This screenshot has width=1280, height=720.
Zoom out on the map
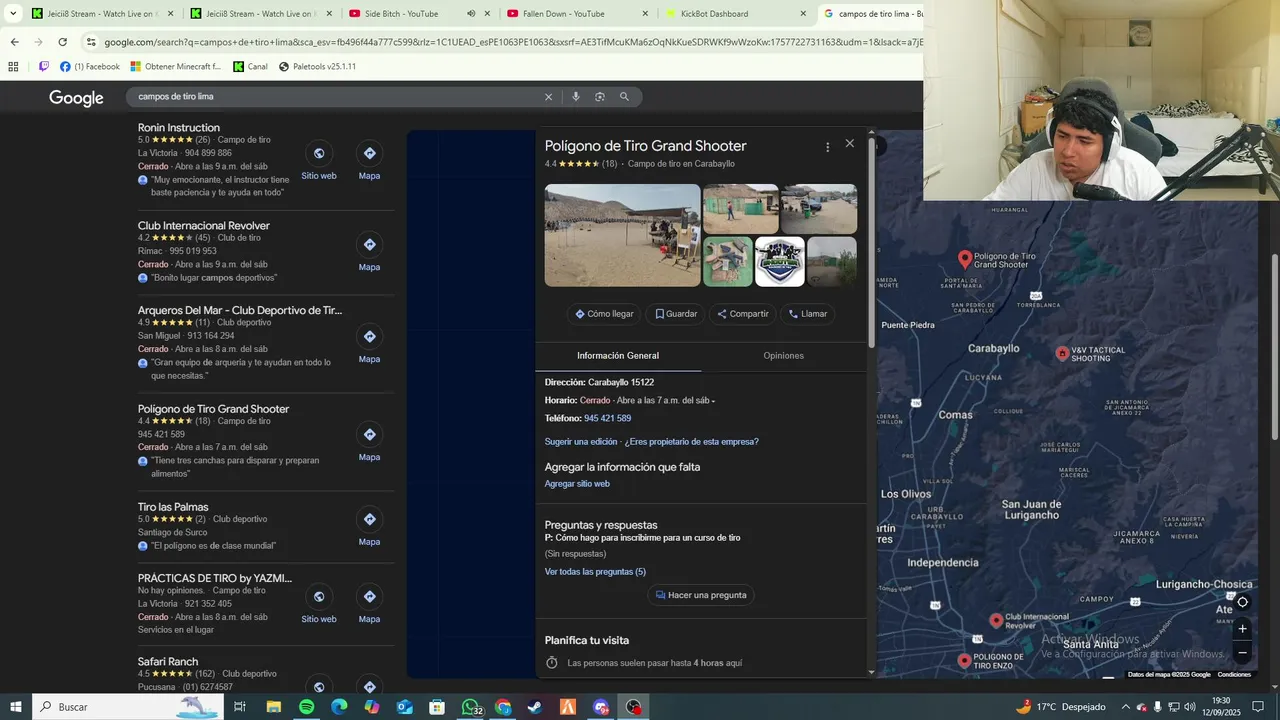point(1243,653)
